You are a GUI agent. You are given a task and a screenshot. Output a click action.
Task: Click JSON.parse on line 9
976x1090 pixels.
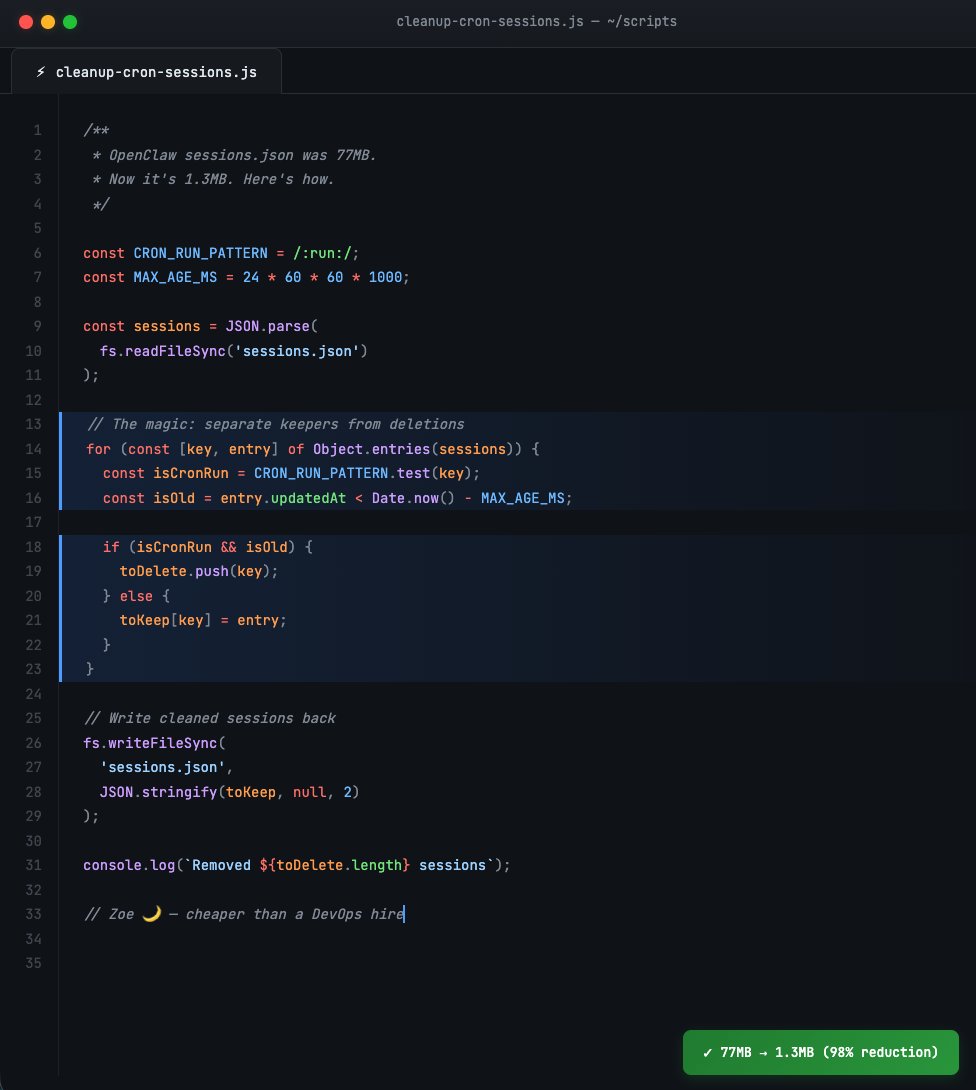(x=268, y=326)
